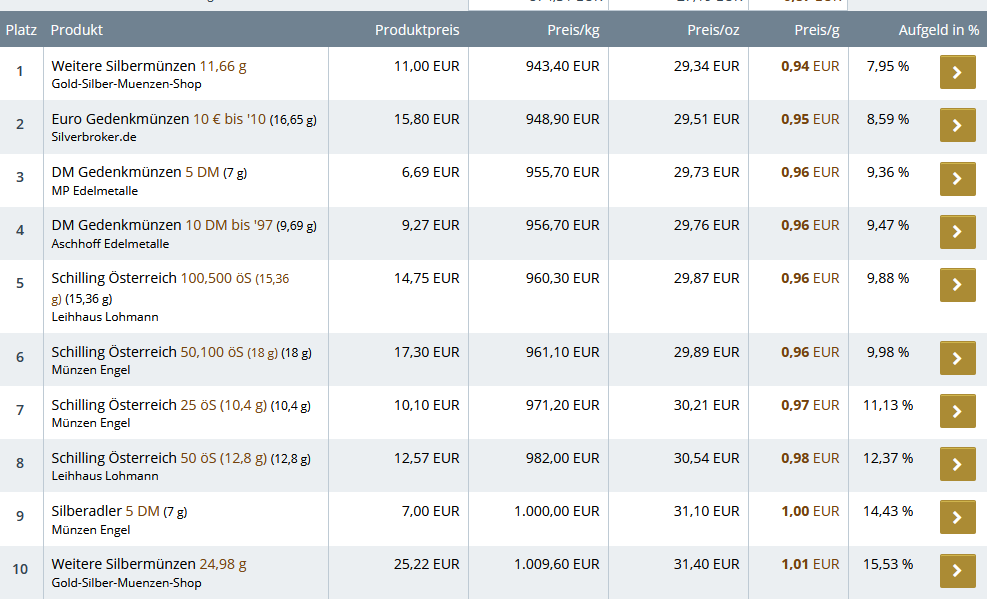
Task: Select Preis/g value 0,98 EUR
Action: (x=810, y=458)
